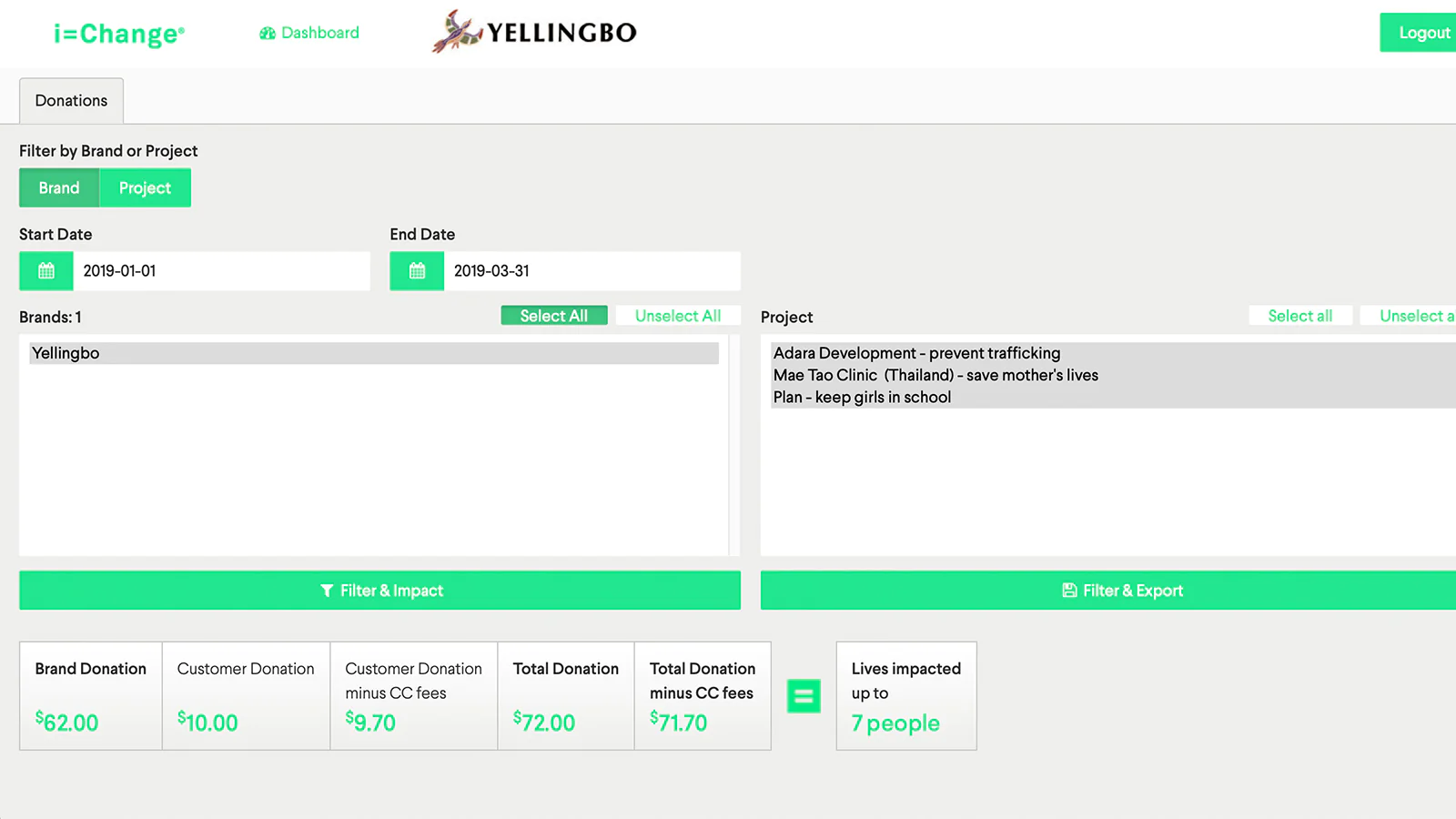Edit the End Date field 2019-03-31

[591, 271]
